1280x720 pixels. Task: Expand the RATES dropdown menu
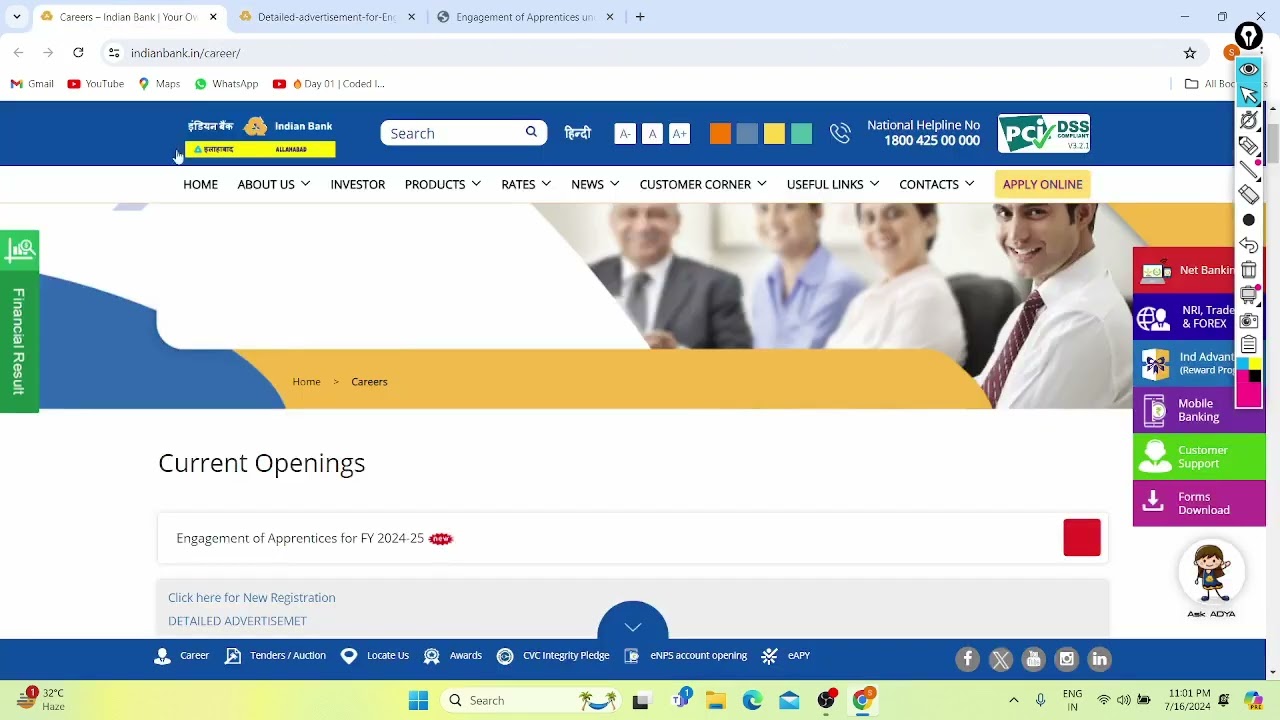click(526, 184)
